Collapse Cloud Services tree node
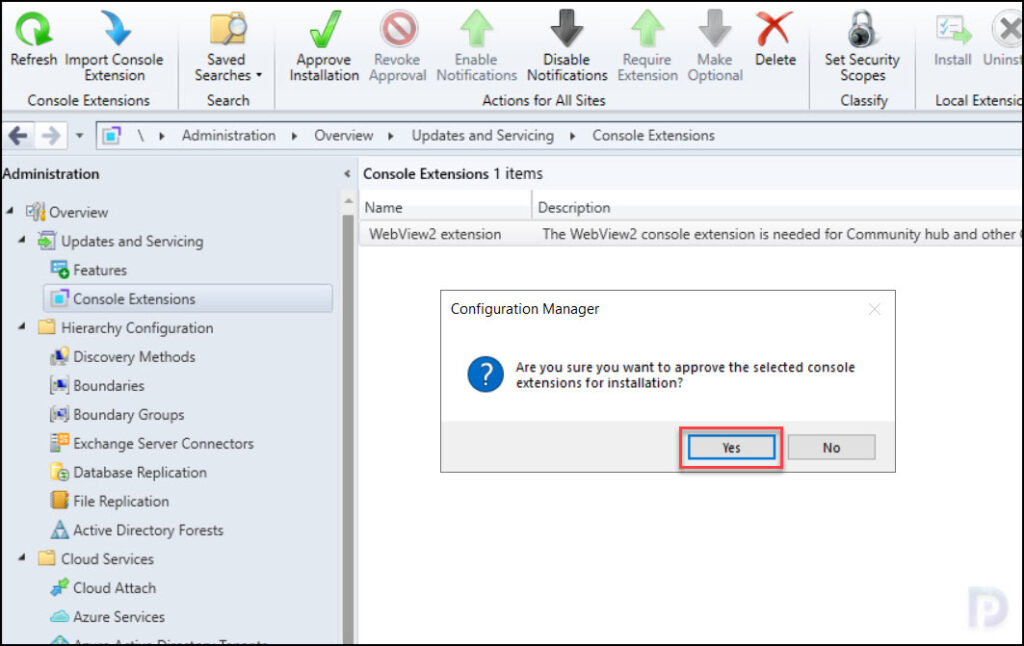1024x646 pixels. [x=22, y=557]
